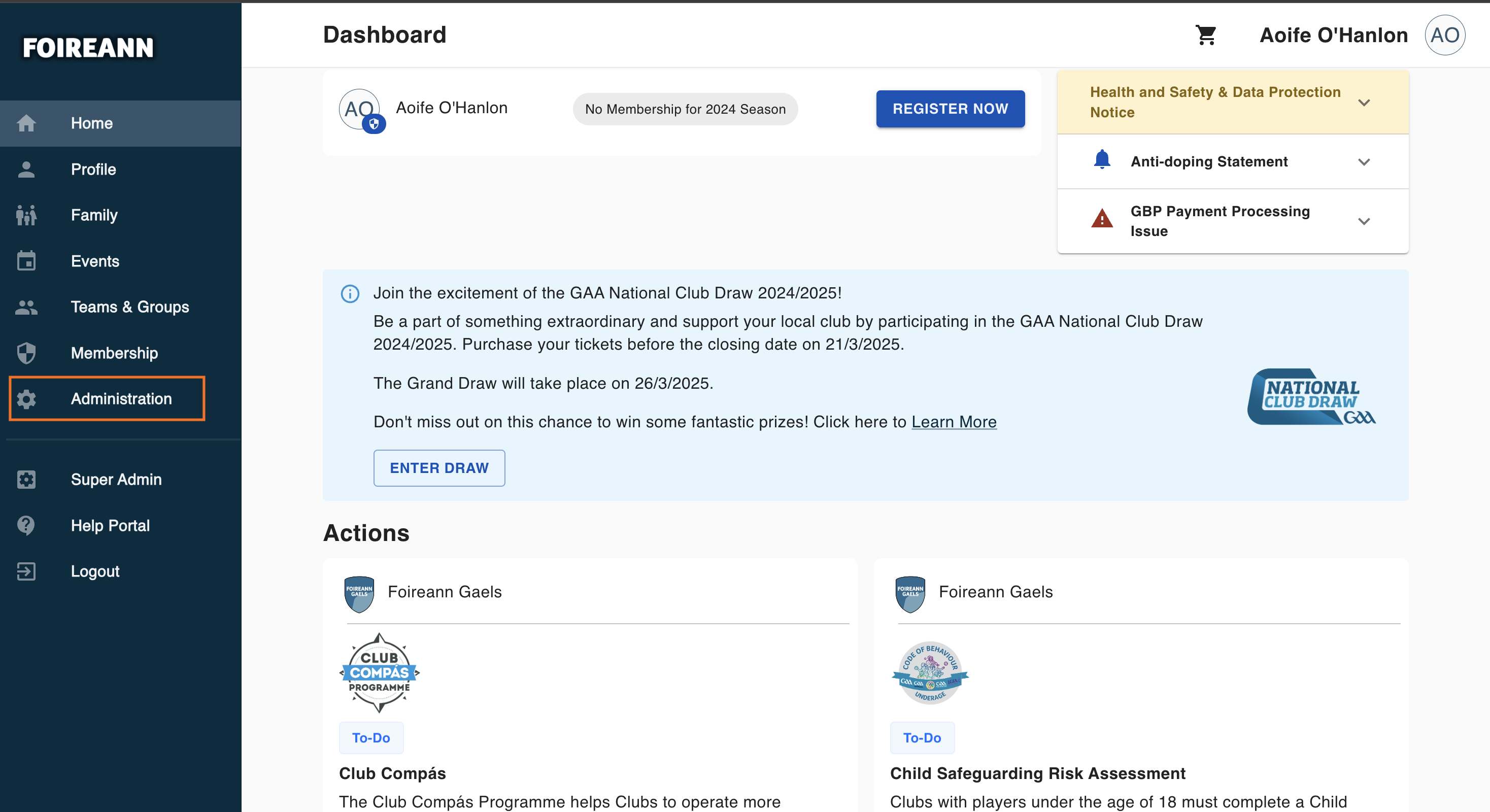
Task: Click the Grand Draw date sentence
Action: (x=543, y=383)
